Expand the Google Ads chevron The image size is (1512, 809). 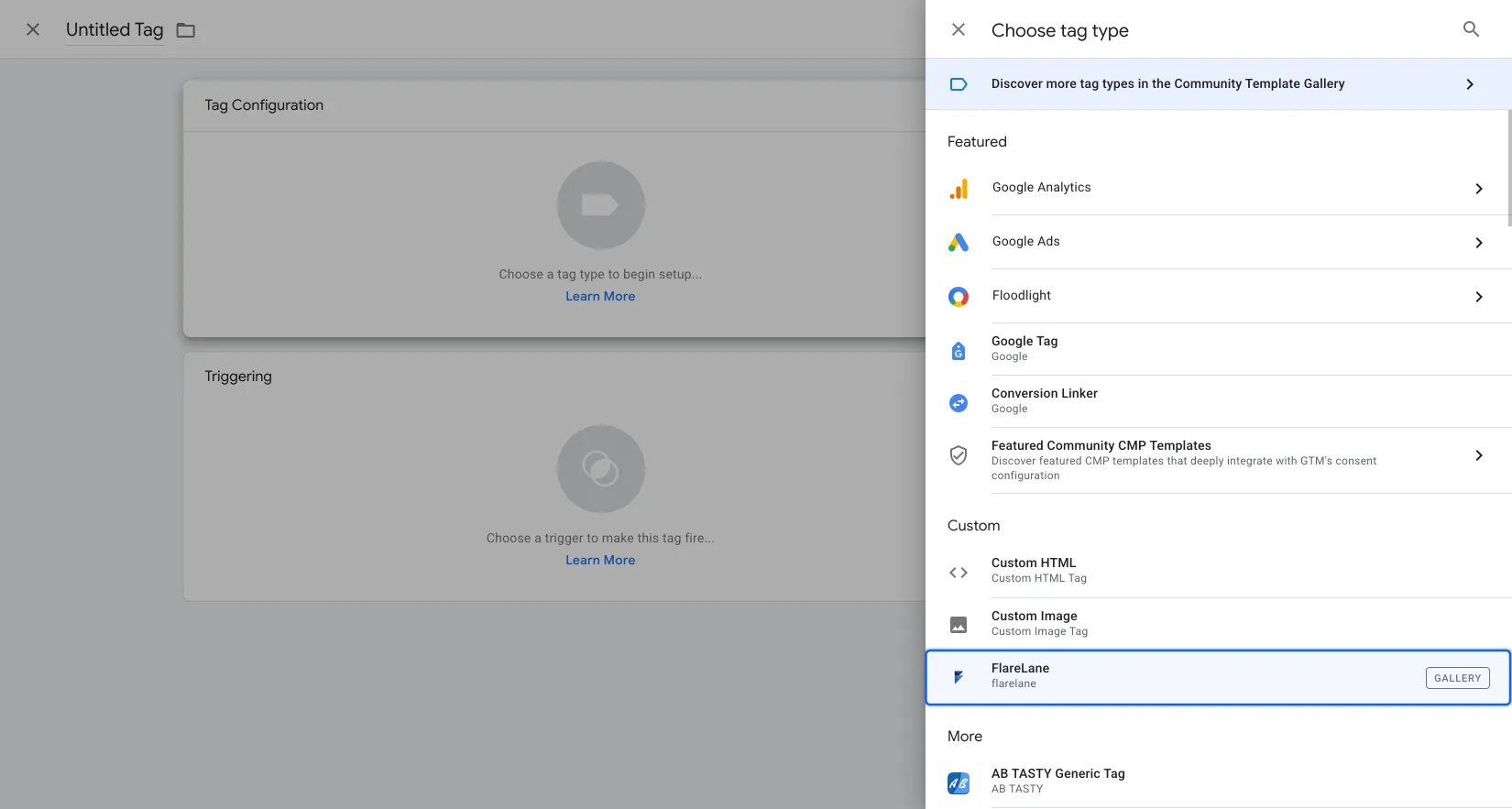1478,243
